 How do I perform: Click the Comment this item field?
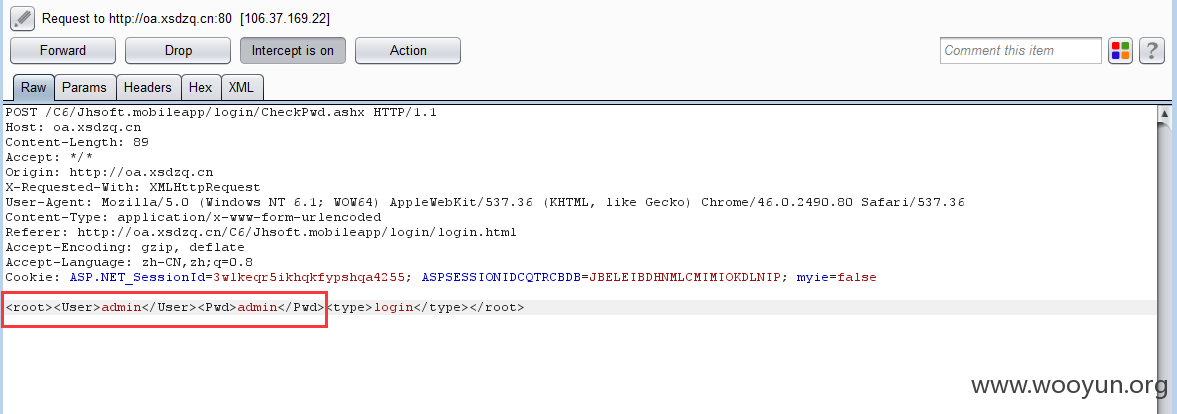1020,51
